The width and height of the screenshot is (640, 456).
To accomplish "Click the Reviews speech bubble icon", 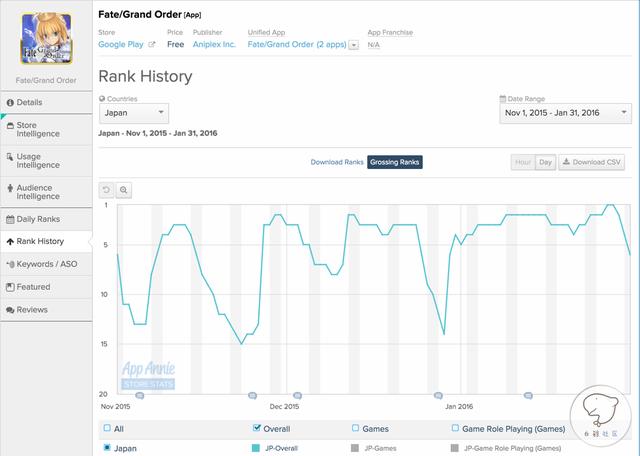I will click(x=10, y=310).
